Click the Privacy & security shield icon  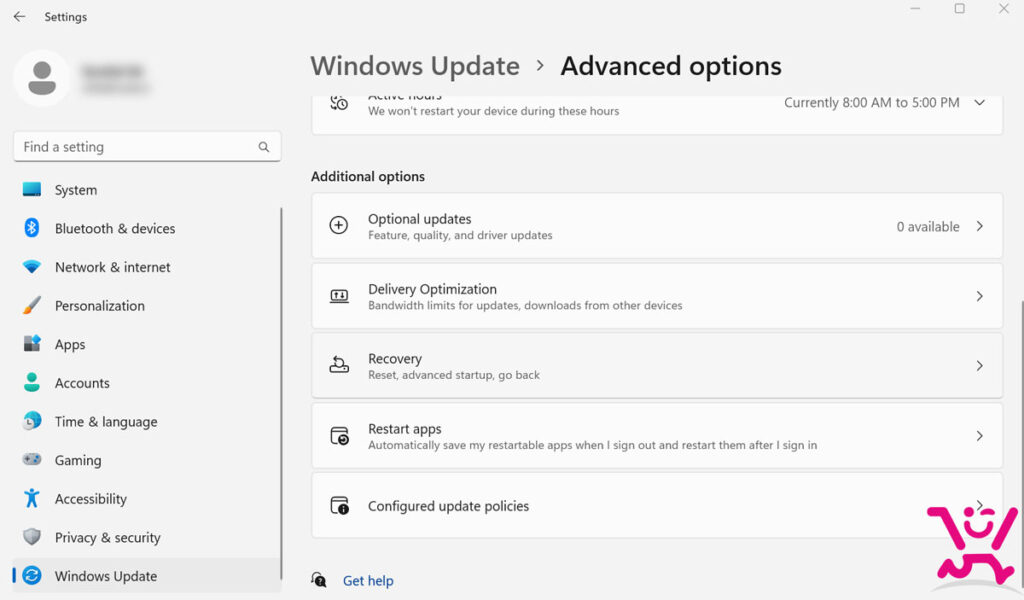tap(31, 537)
